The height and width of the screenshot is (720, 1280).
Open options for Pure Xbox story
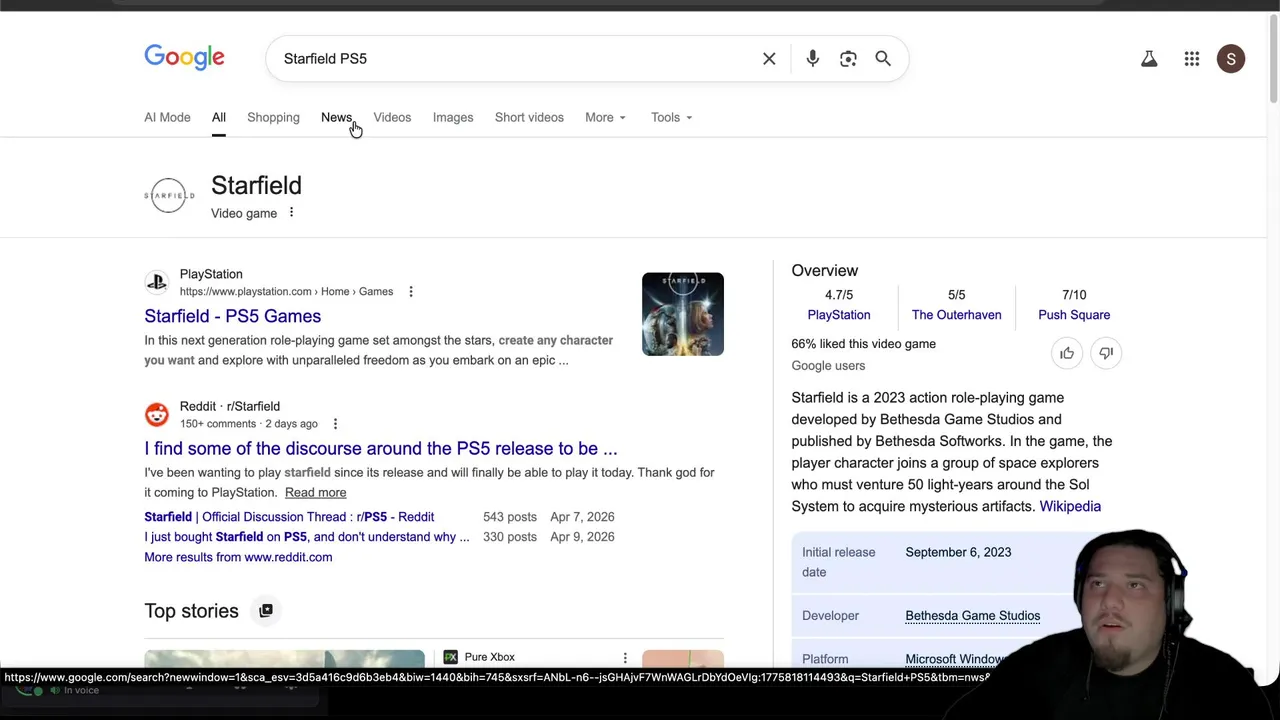click(625, 657)
